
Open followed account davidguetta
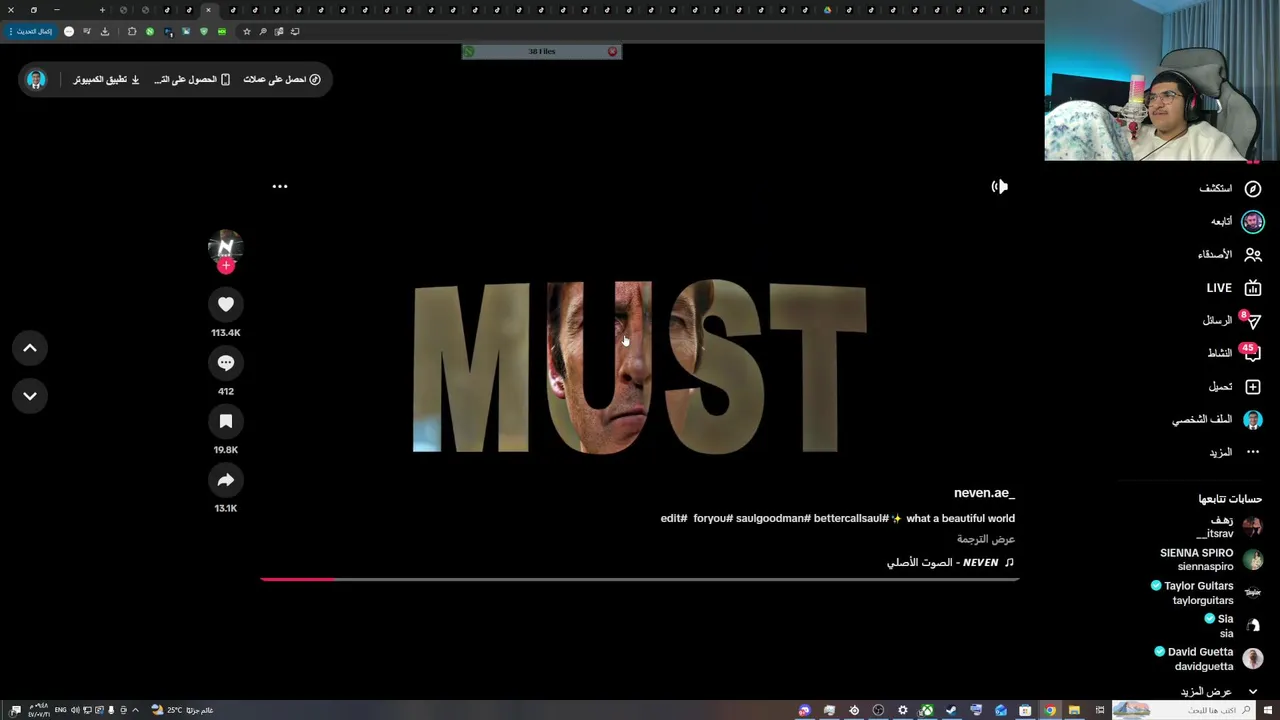[1208, 659]
